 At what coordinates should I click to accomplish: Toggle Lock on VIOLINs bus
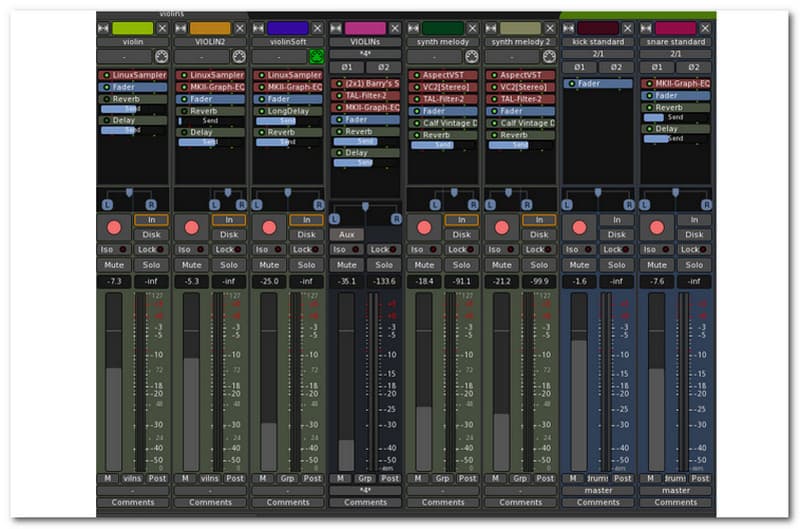pos(384,249)
